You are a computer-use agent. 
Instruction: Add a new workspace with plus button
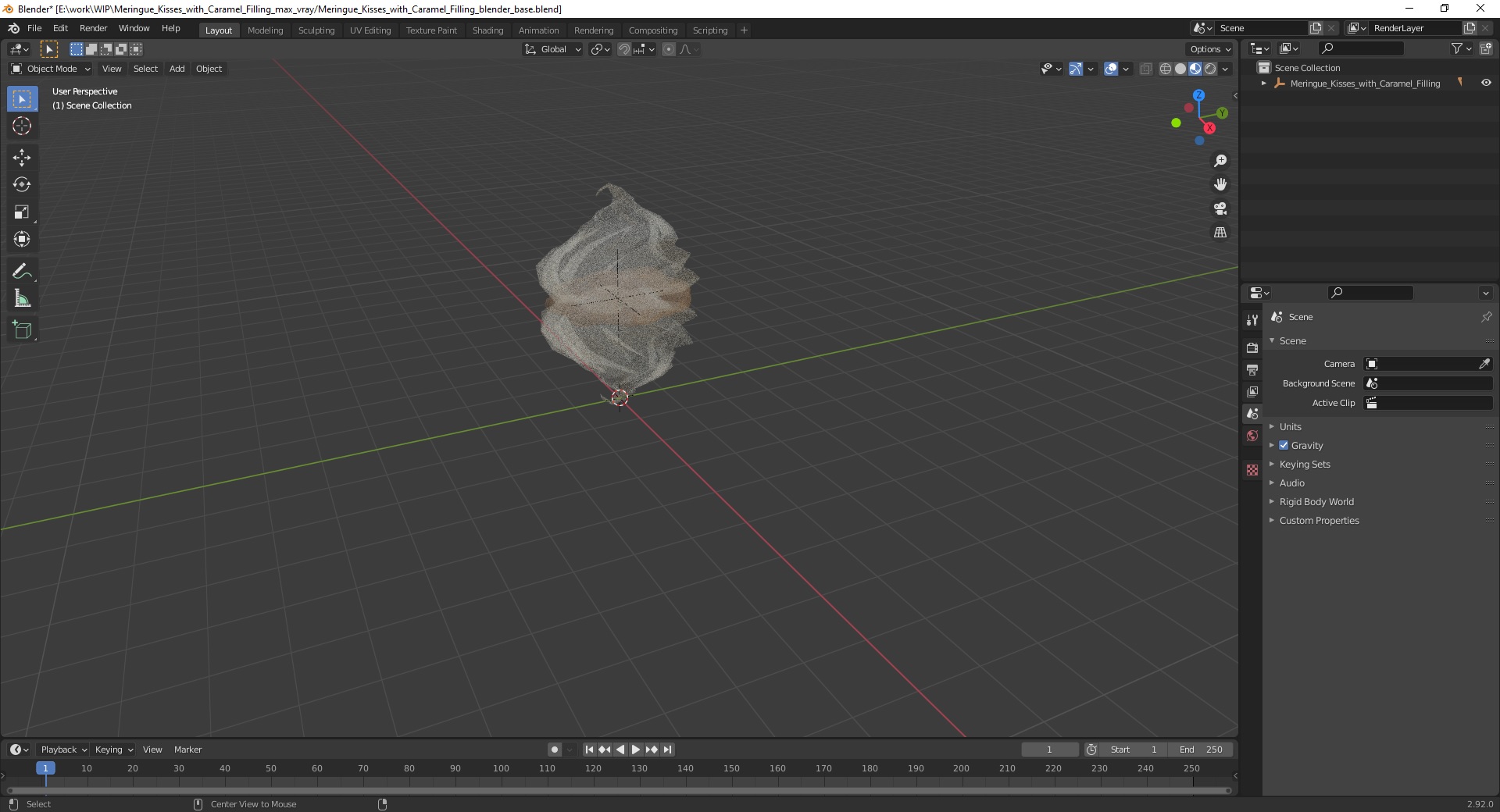pyautogui.click(x=744, y=30)
